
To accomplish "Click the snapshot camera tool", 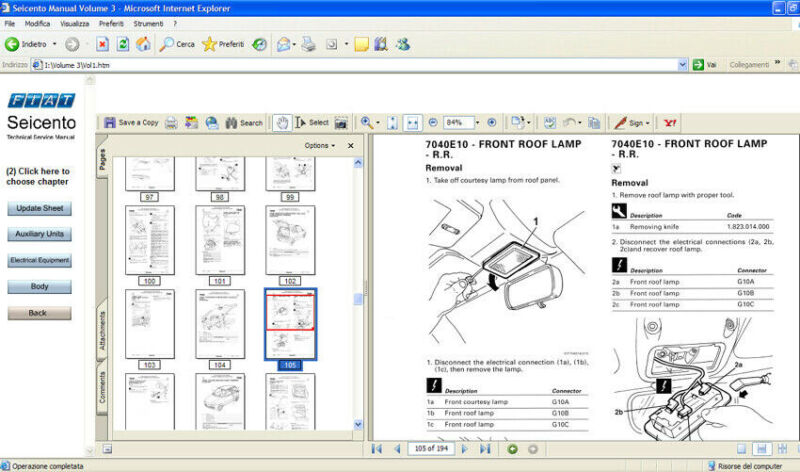I will click(x=341, y=123).
